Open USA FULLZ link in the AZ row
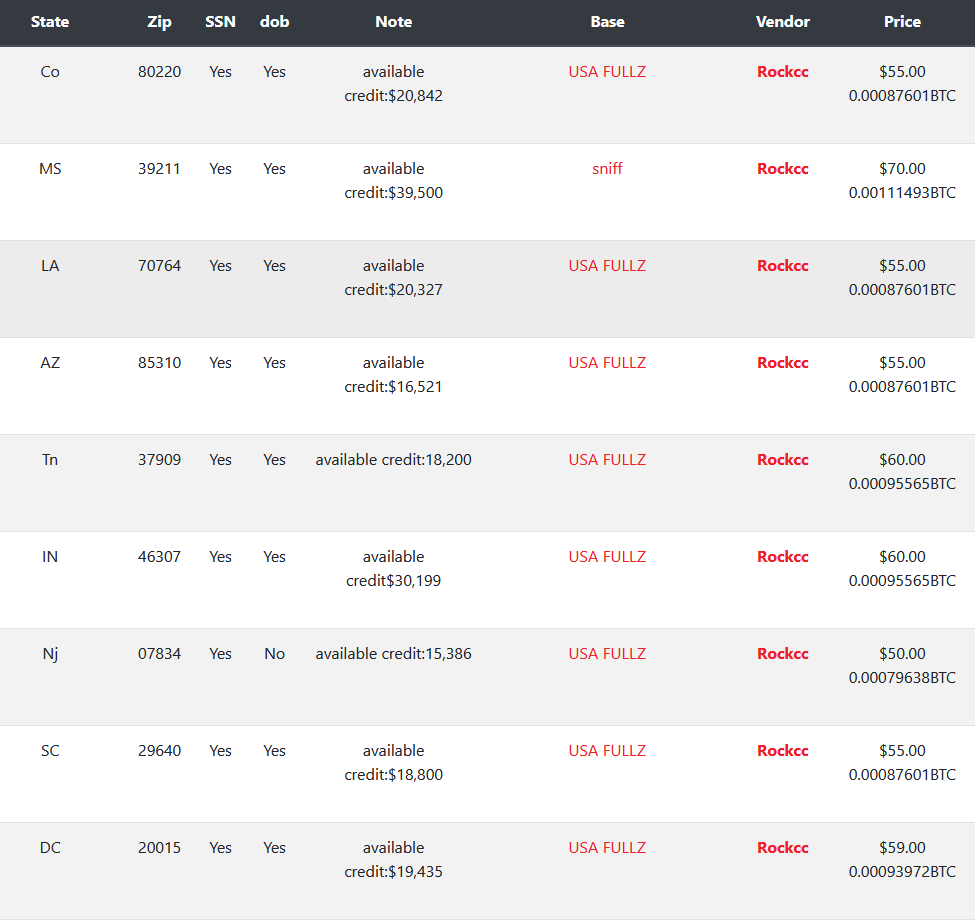Viewport: 975px width, 921px height. (x=608, y=363)
